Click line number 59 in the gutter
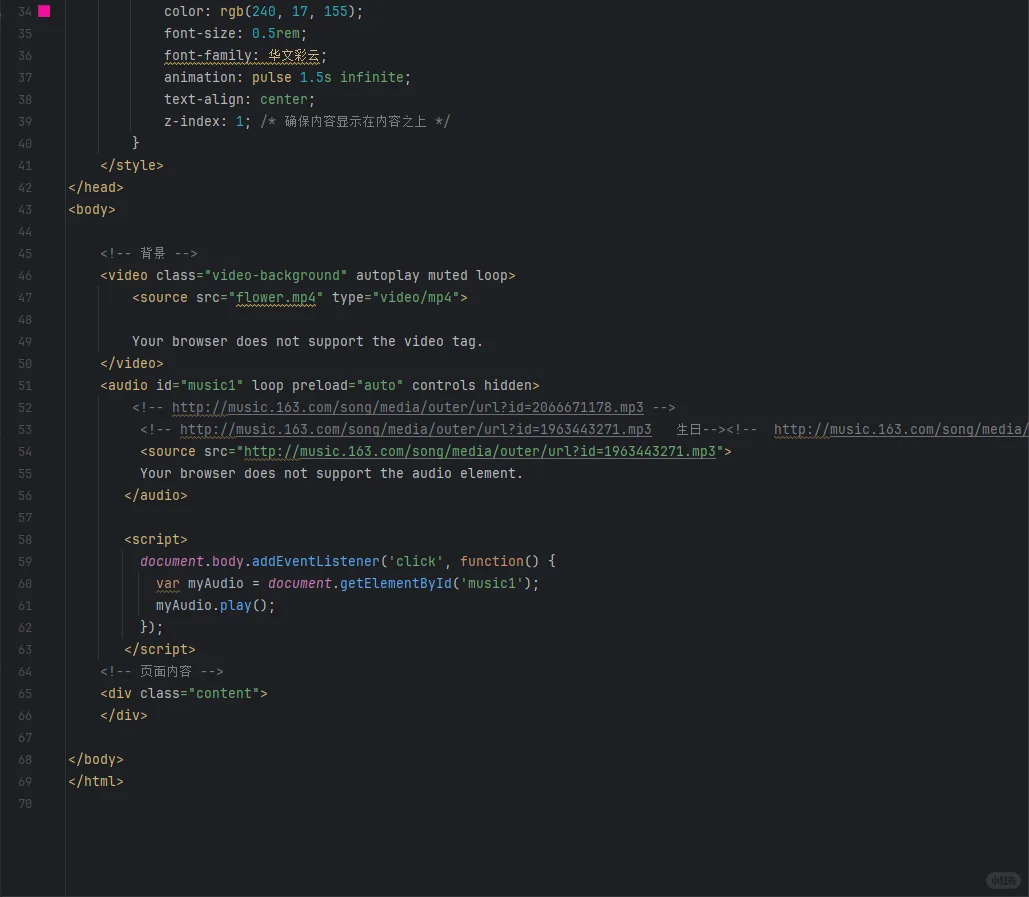Screen dimensions: 1029x897 [x=25, y=562]
